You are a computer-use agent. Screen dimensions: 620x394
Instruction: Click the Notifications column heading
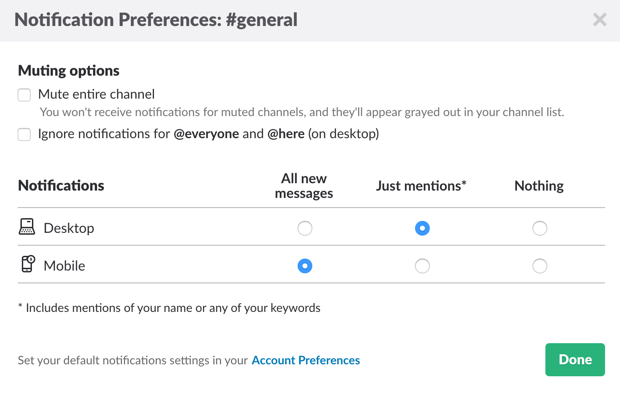coord(61,186)
